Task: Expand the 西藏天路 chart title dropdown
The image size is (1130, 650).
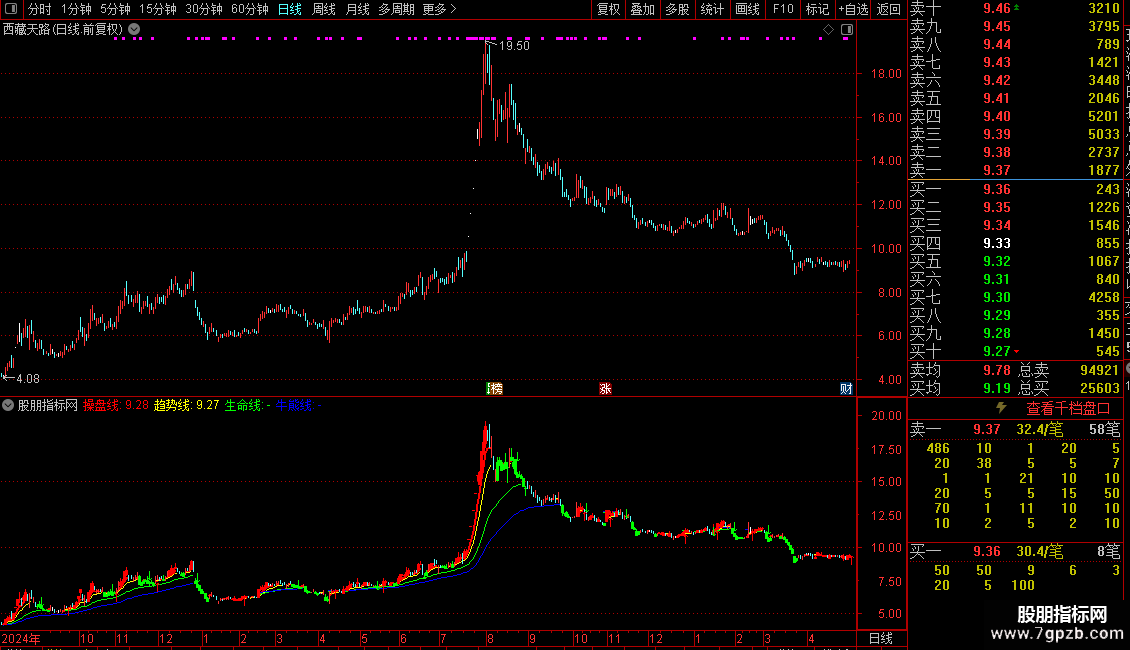Action: point(134,30)
